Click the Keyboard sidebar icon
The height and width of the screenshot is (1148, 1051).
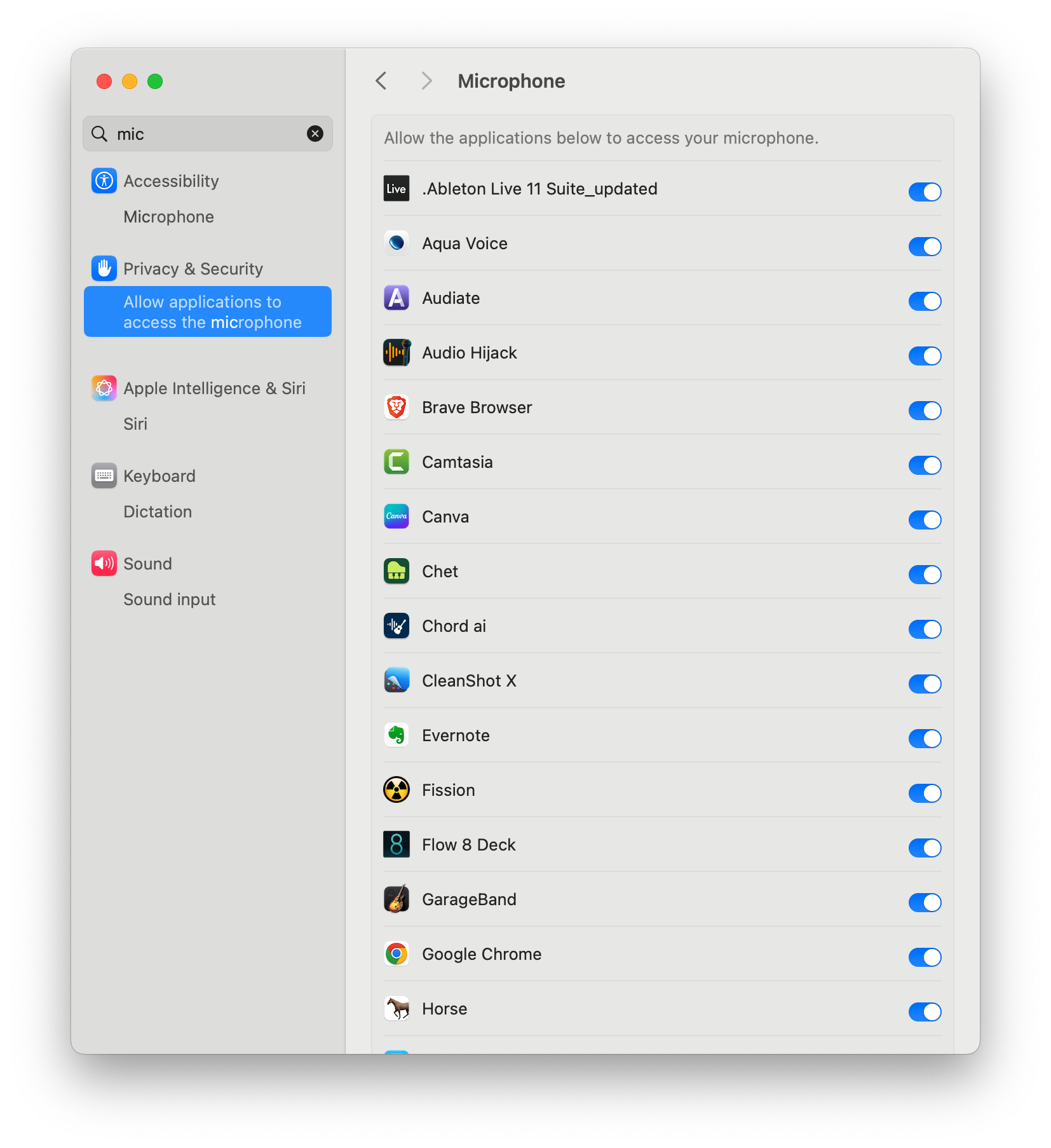[x=104, y=476]
